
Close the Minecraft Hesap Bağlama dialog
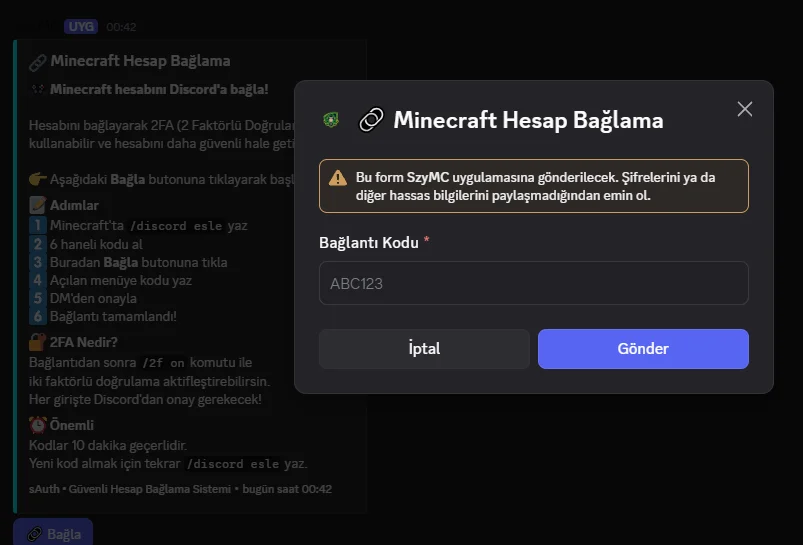tap(745, 109)
